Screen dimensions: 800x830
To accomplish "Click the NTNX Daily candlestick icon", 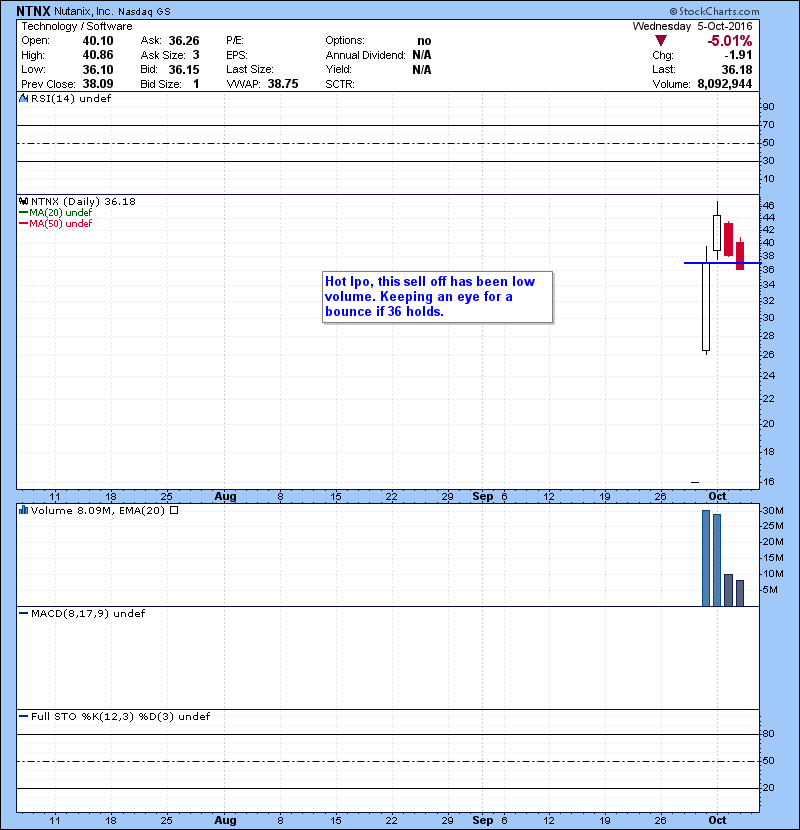I will click(x=23, y=202).
